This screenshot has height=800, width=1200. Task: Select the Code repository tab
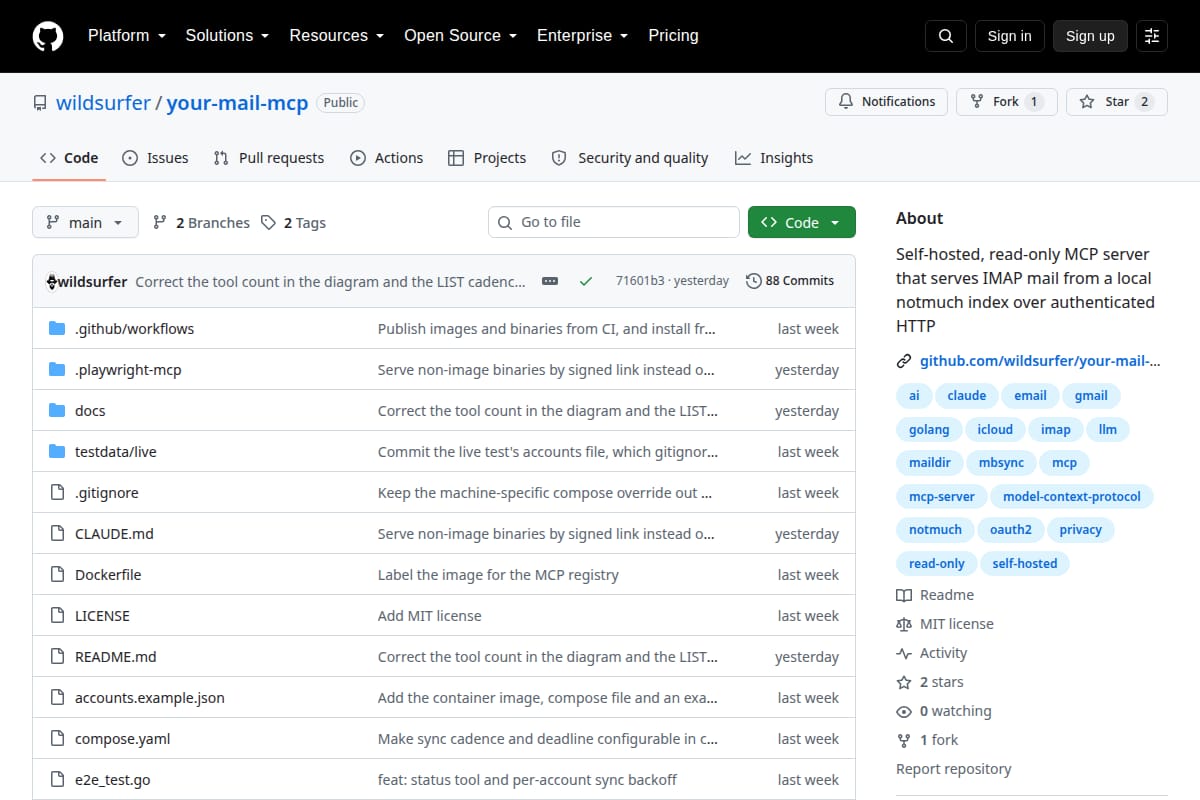point(69,158)
